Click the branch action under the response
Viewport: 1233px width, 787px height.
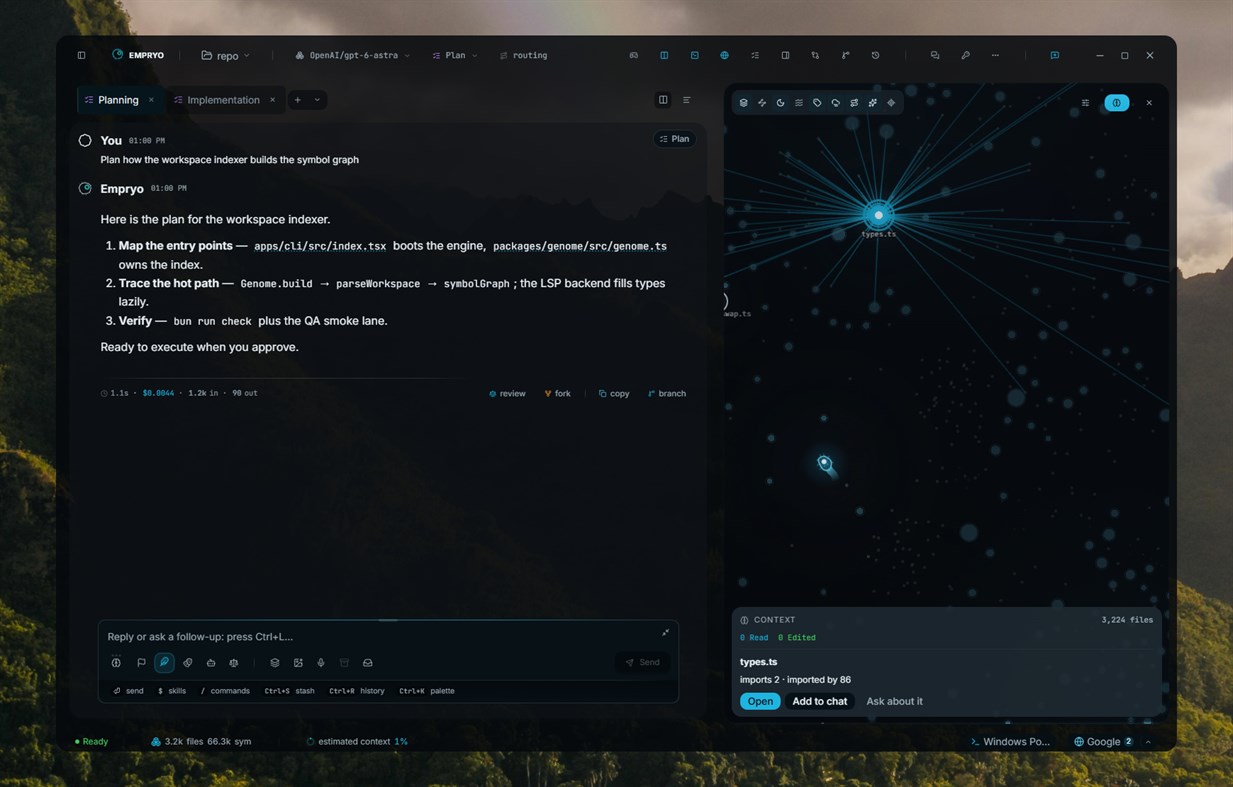tap(667, 394)
